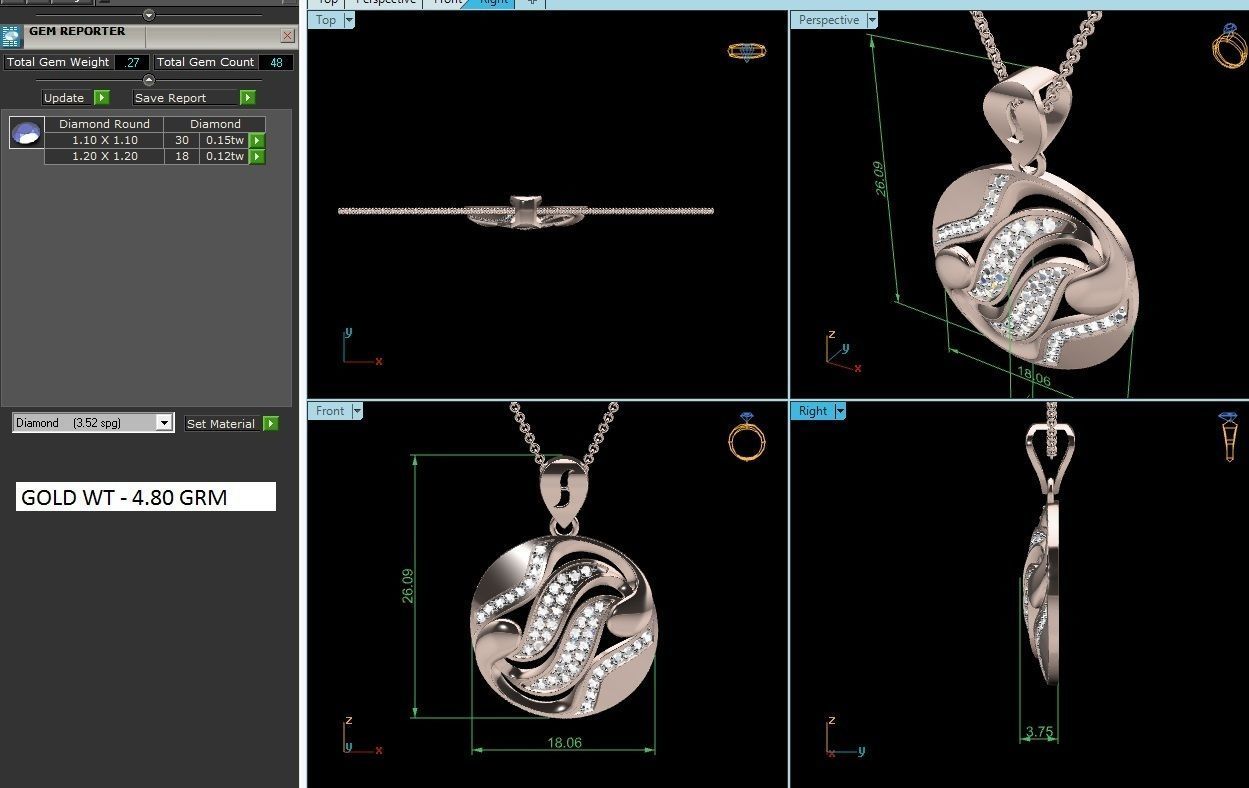Collapse the section above Gem Reporter header

(x=149, y=15)
